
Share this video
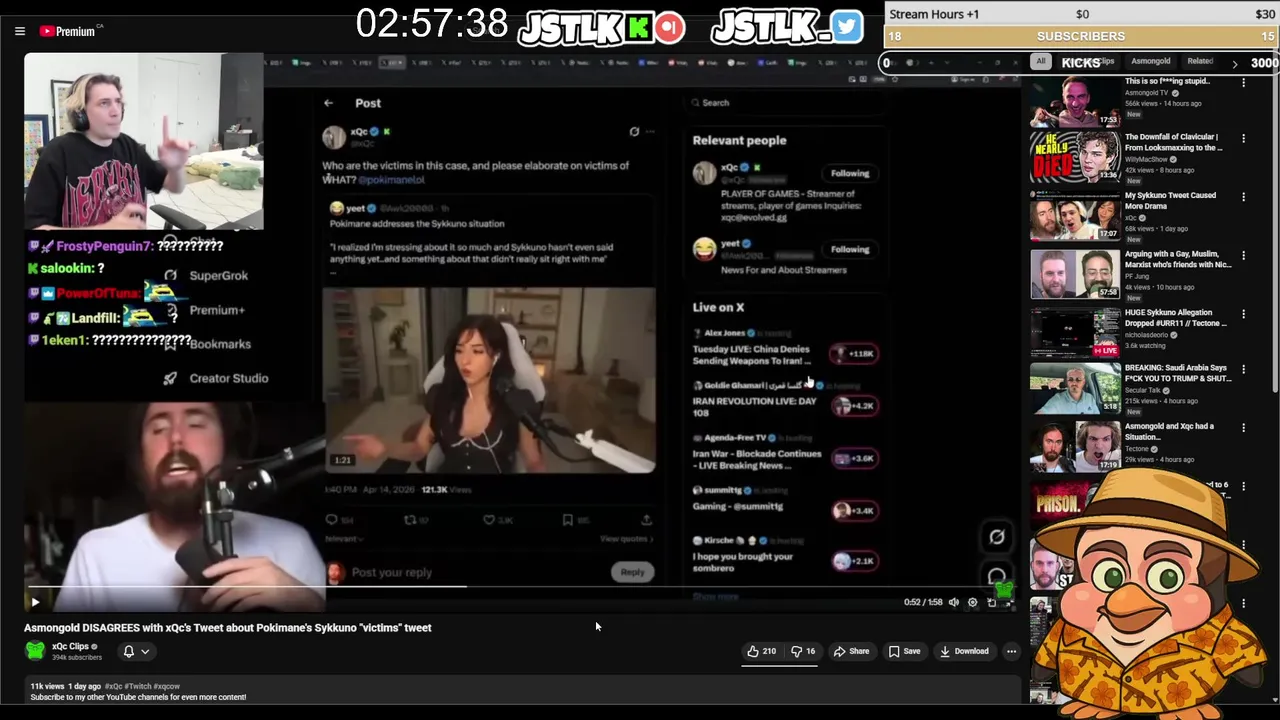click(851, 651)
